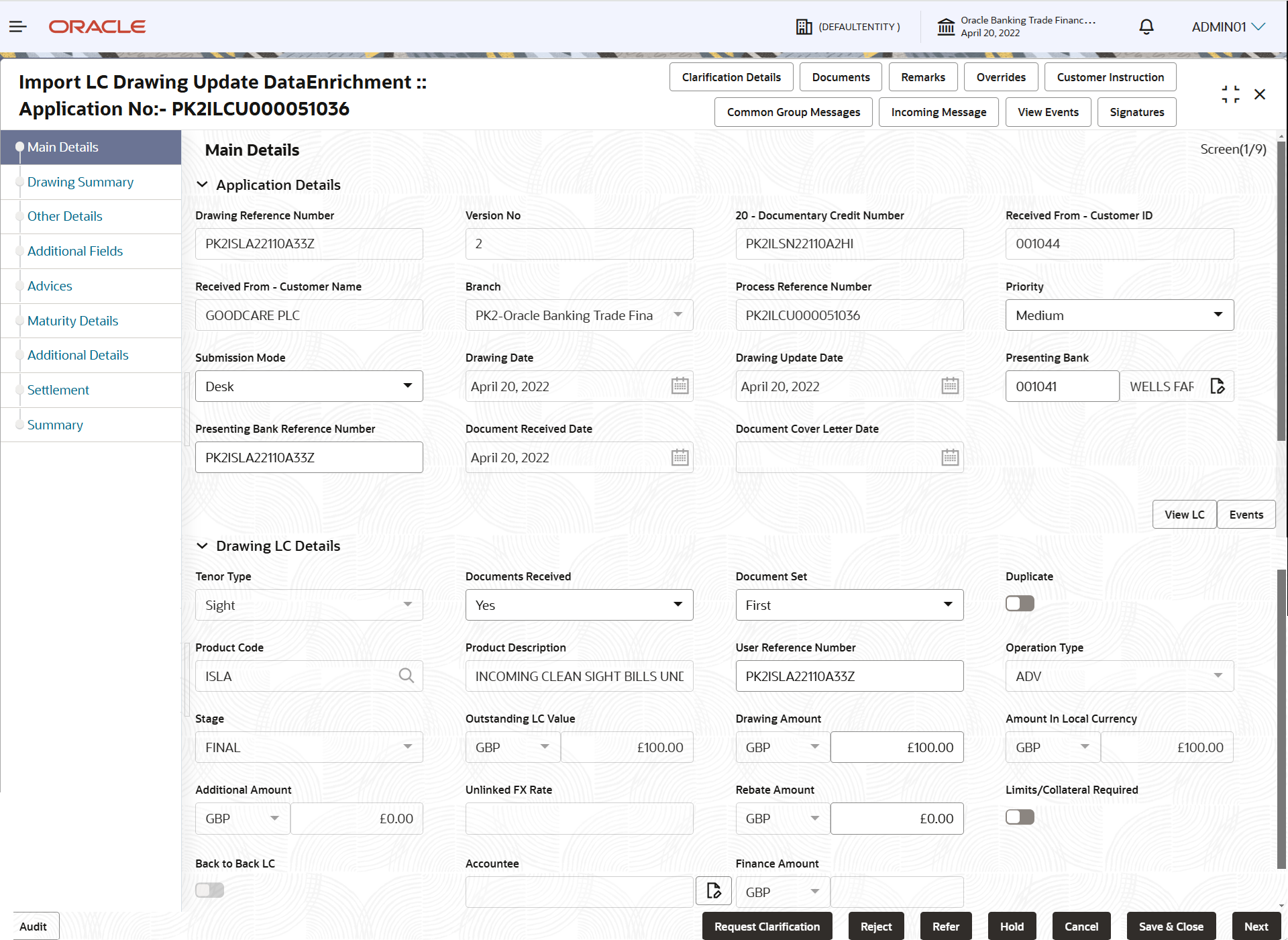Search for a Product Code
The height and width of the screenshot is (940, 1288).
(407, 676)
